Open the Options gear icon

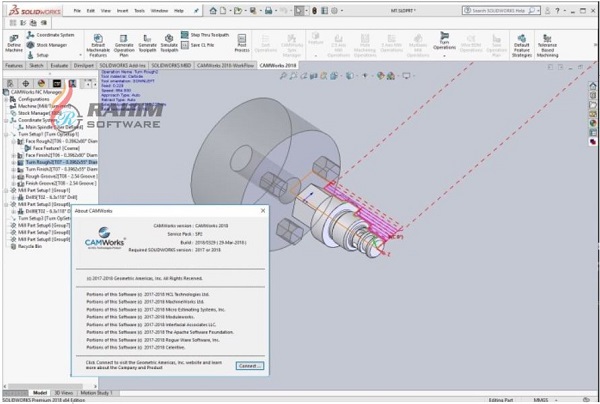pyautogui.click(x=334, y=11)
